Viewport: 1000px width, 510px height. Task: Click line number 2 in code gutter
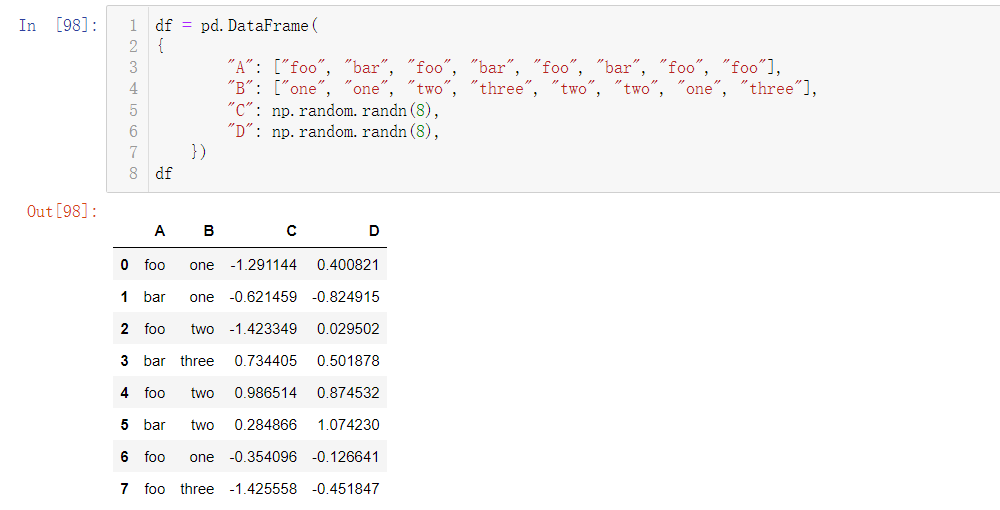point(133,47)
